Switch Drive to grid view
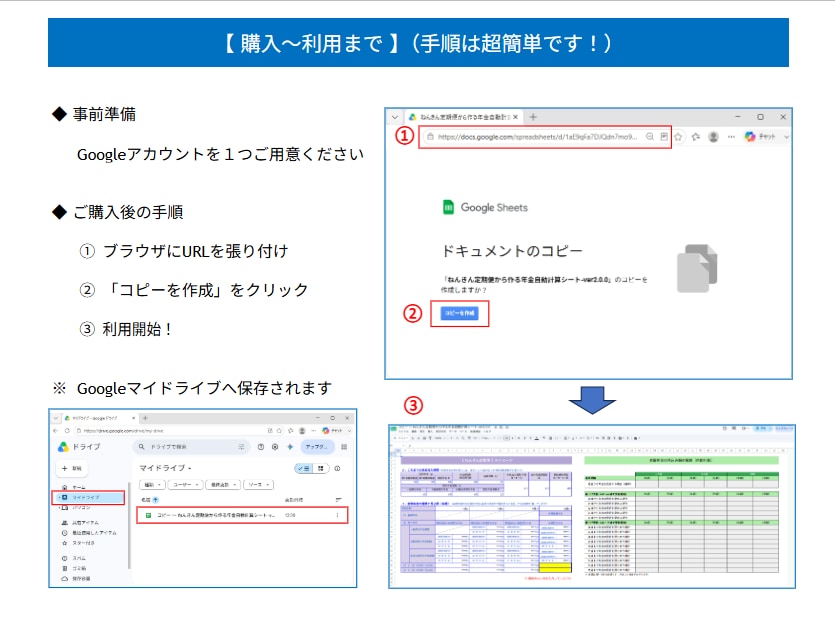 [x=321, y=468]
